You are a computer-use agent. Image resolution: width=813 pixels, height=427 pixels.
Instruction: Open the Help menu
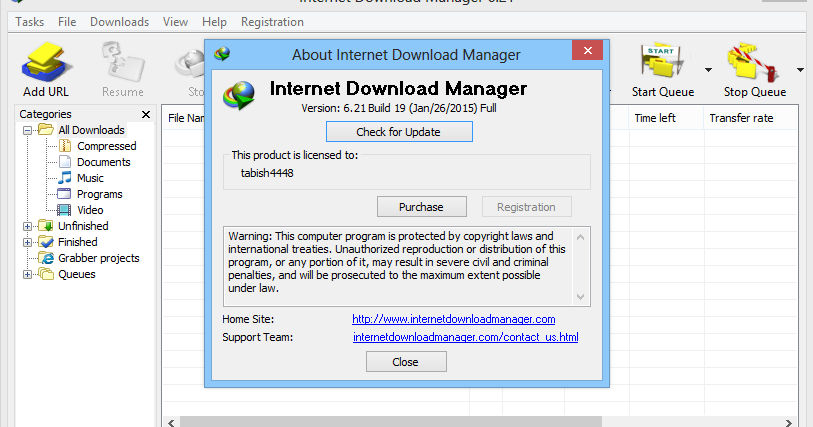tap(214, 22)
